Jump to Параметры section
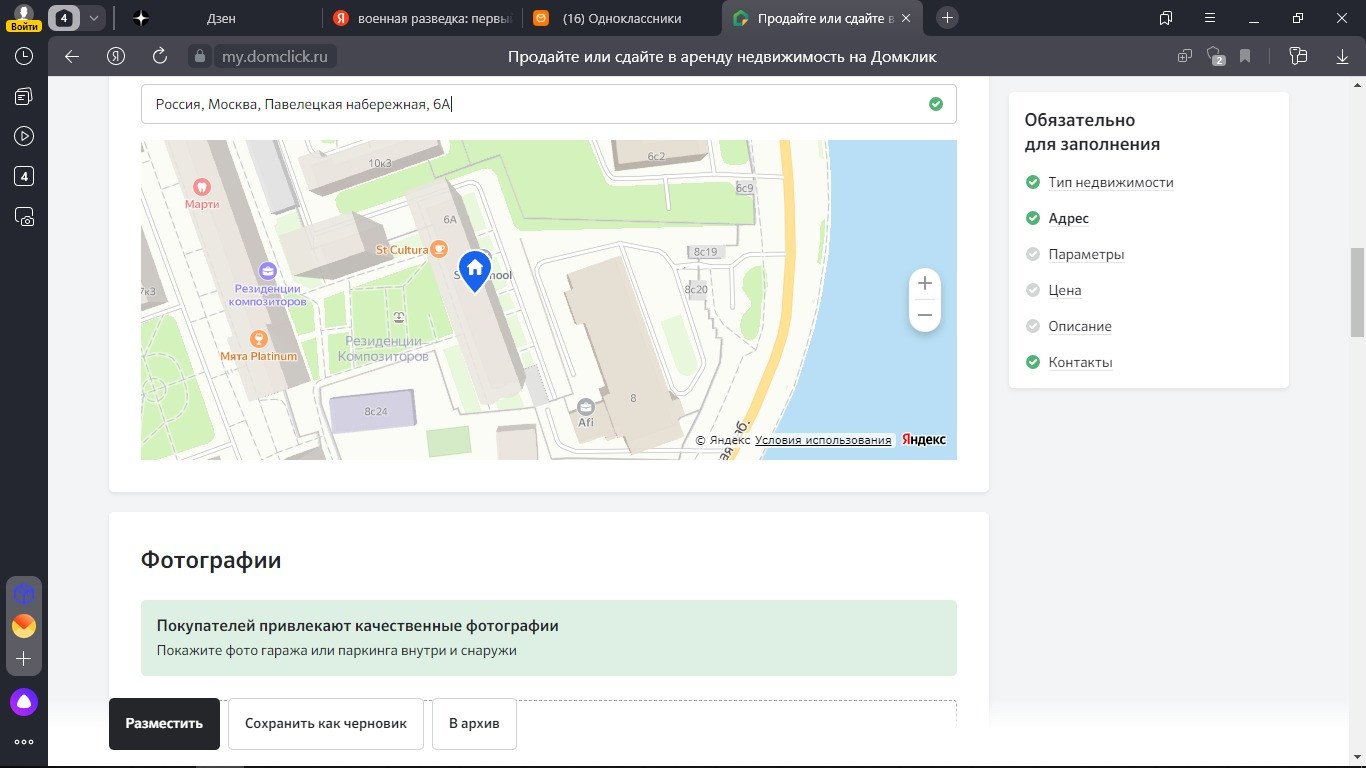This screenshot has width=1366, height=768. (1086, 254)
